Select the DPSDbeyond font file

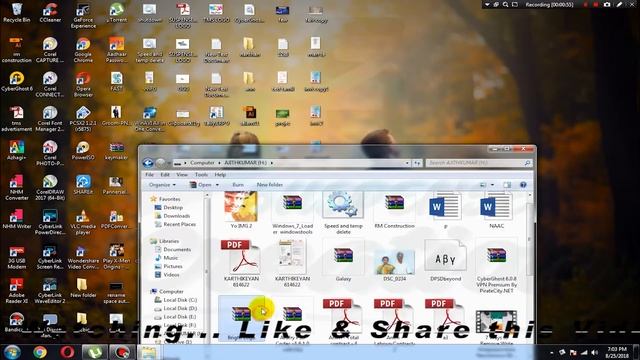(x=445, y=261)
